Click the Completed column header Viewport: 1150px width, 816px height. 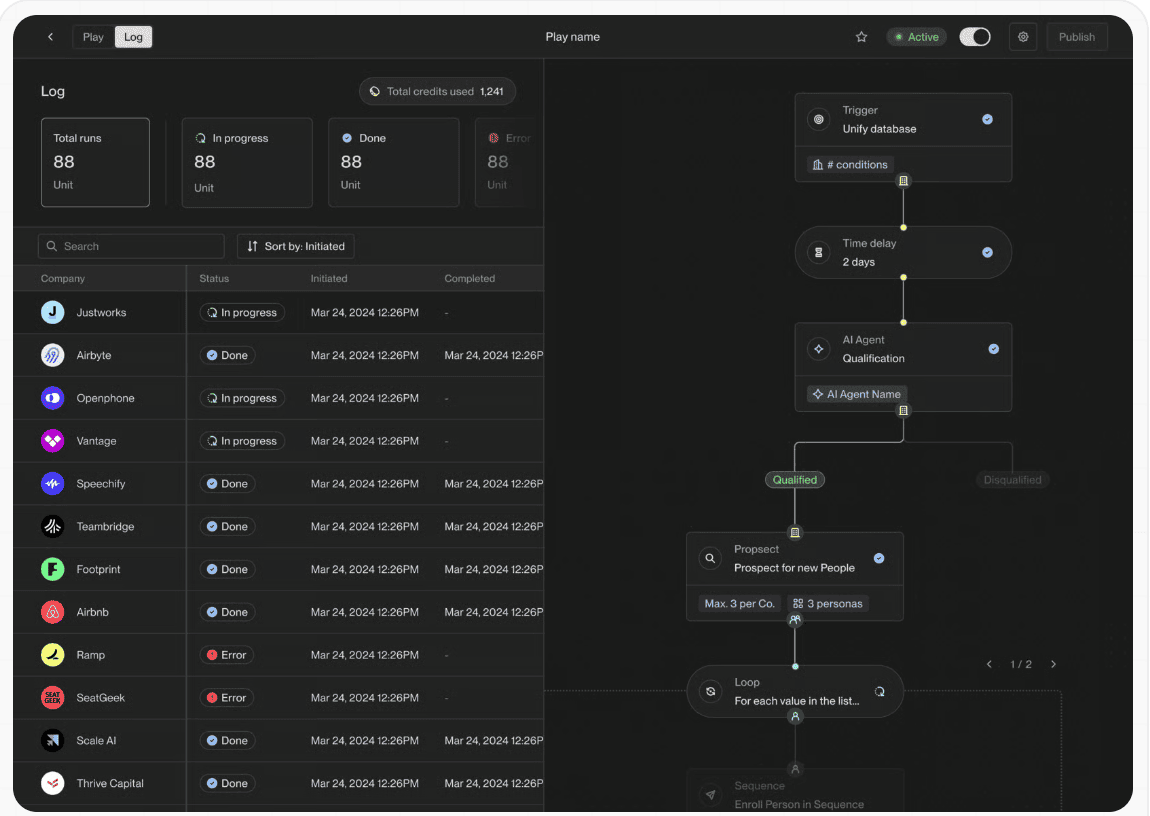(x=469, y=279)
